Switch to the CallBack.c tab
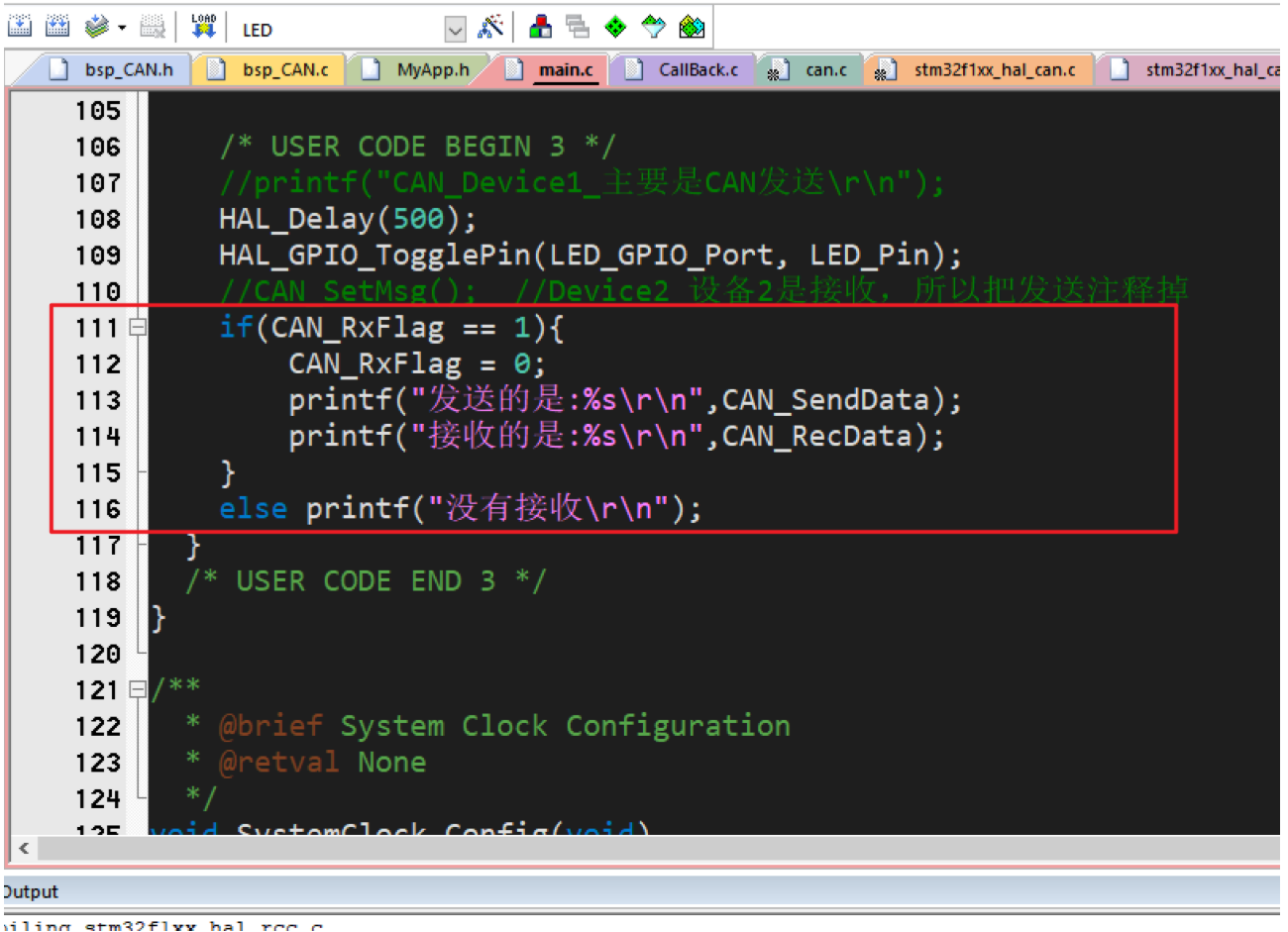The height and width of the screenshot is (932, 1288). coord(685,69)
